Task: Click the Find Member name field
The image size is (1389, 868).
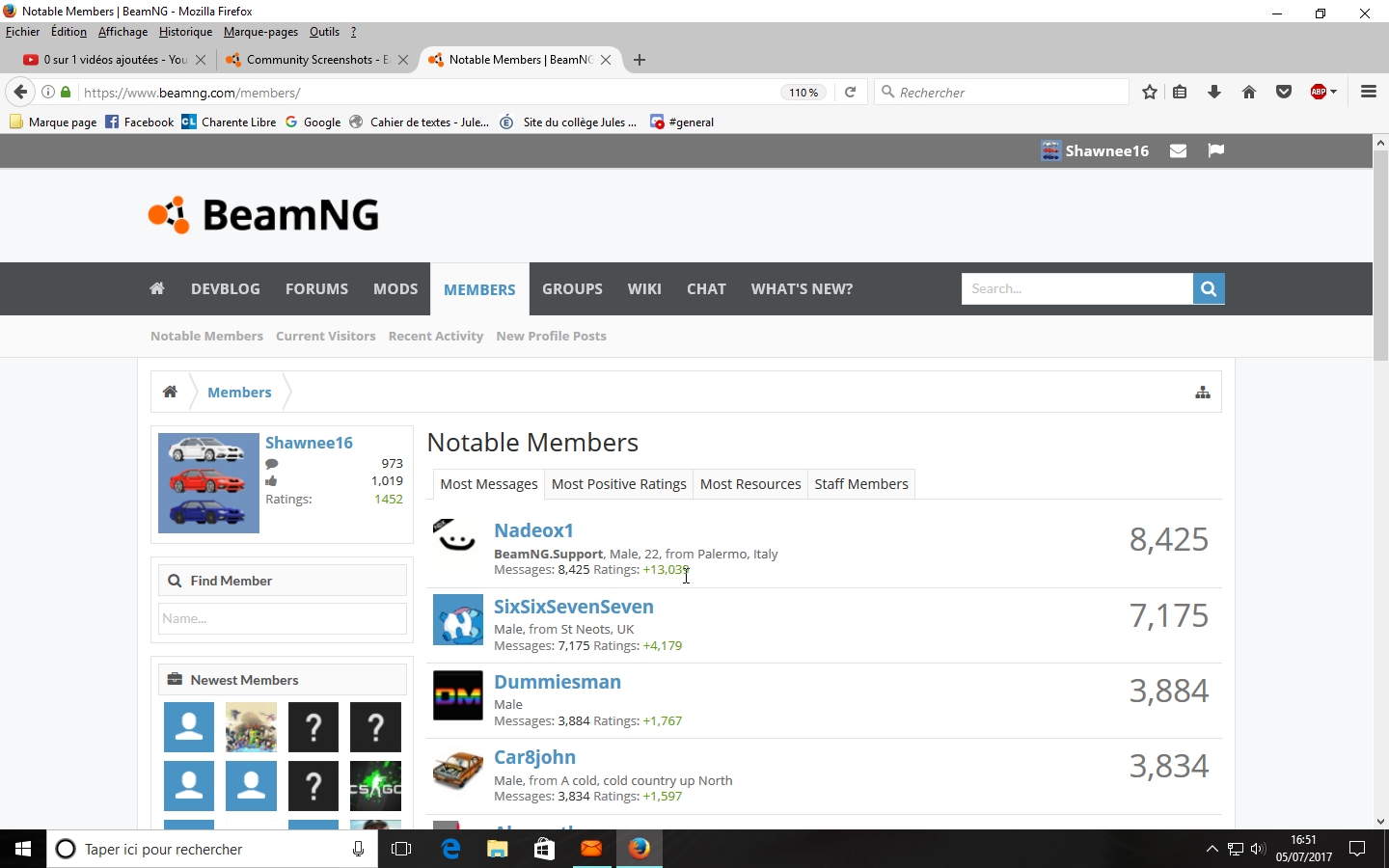Action: click(x=283, y=618)
